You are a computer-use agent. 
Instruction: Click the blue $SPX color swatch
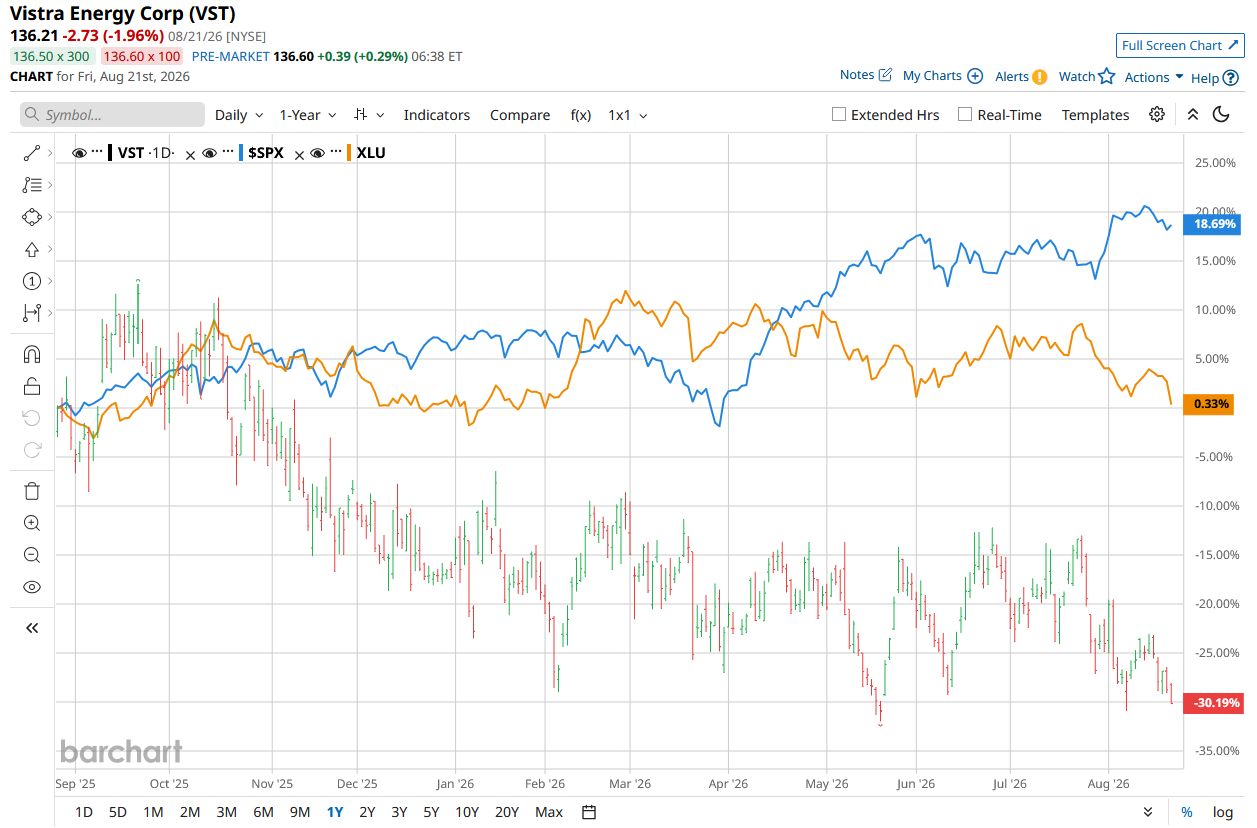[241, 153]
